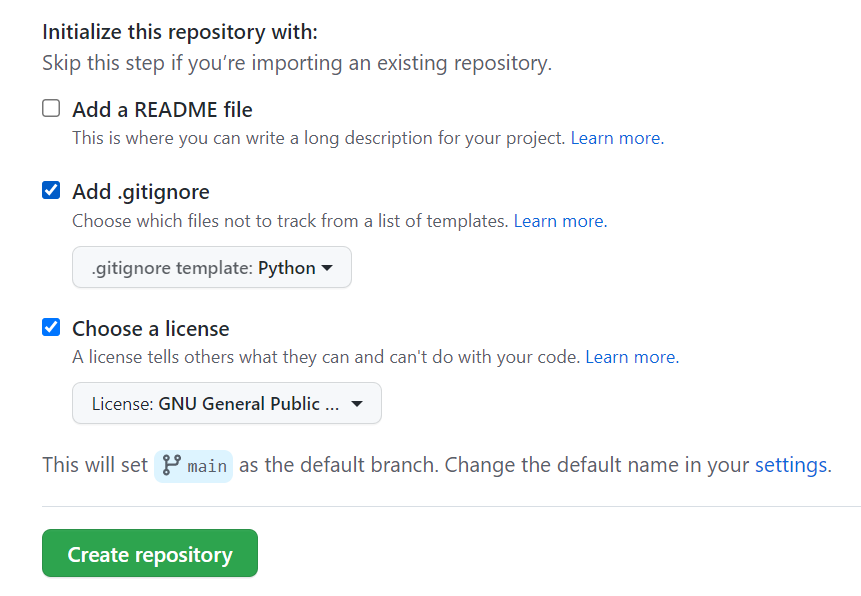
Task: Click the 'Add .gitignore' label text
Action: pos(141,191)
